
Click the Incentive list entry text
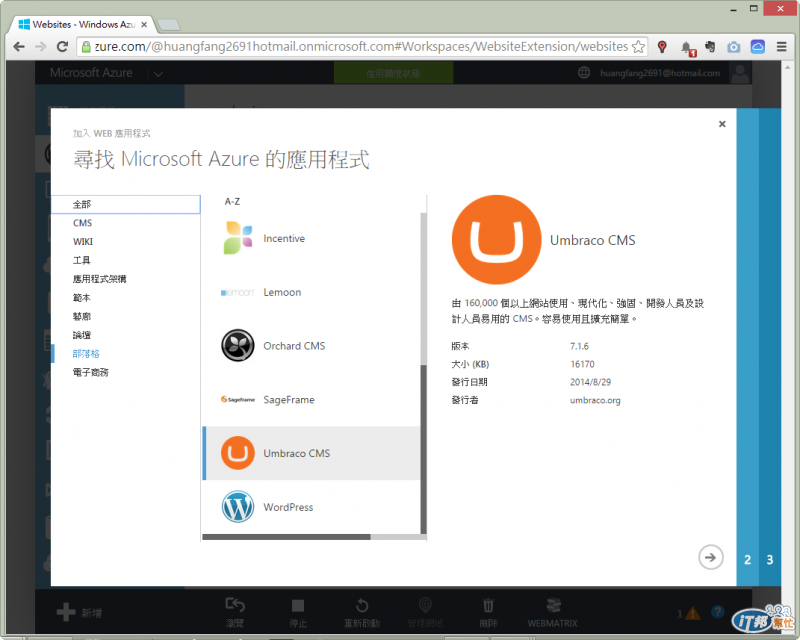tap(284, 238)
